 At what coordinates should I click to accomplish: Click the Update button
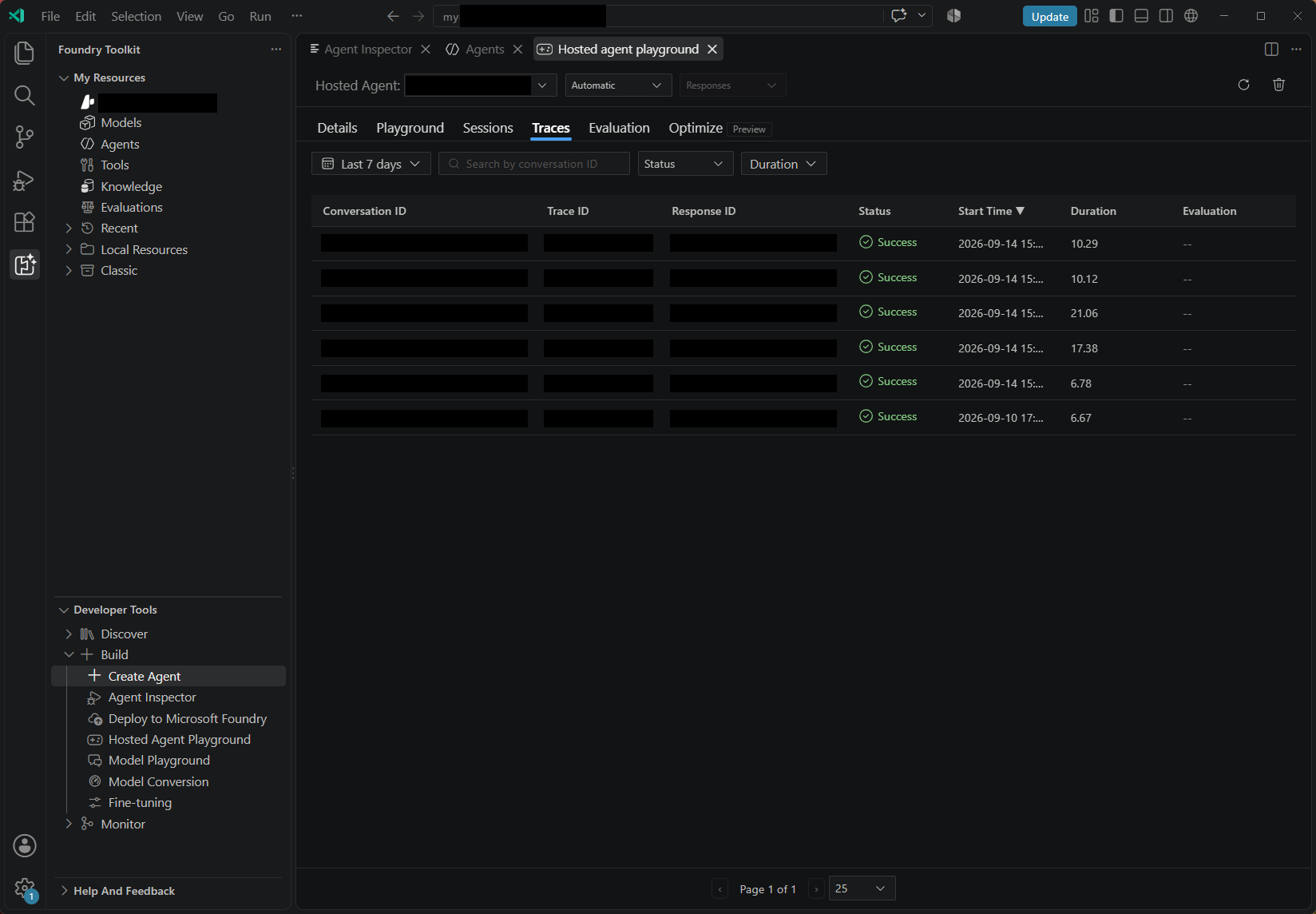coord(1049,16)
